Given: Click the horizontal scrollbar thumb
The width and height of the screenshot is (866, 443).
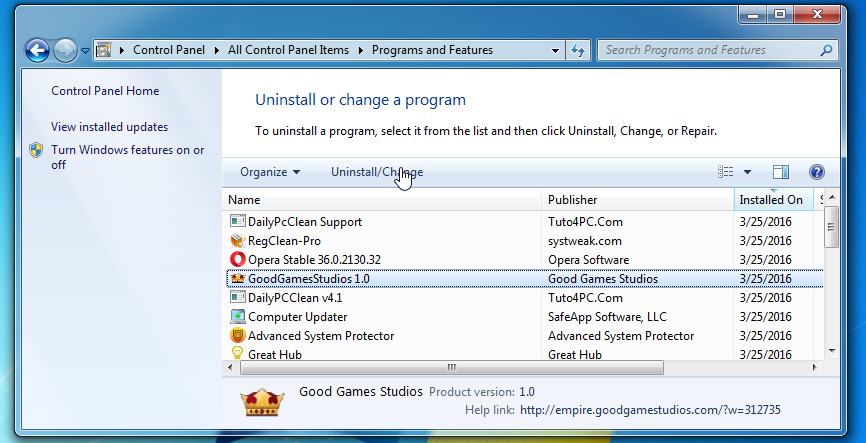Looking at the screenshot, I should [x=452, y=367].
